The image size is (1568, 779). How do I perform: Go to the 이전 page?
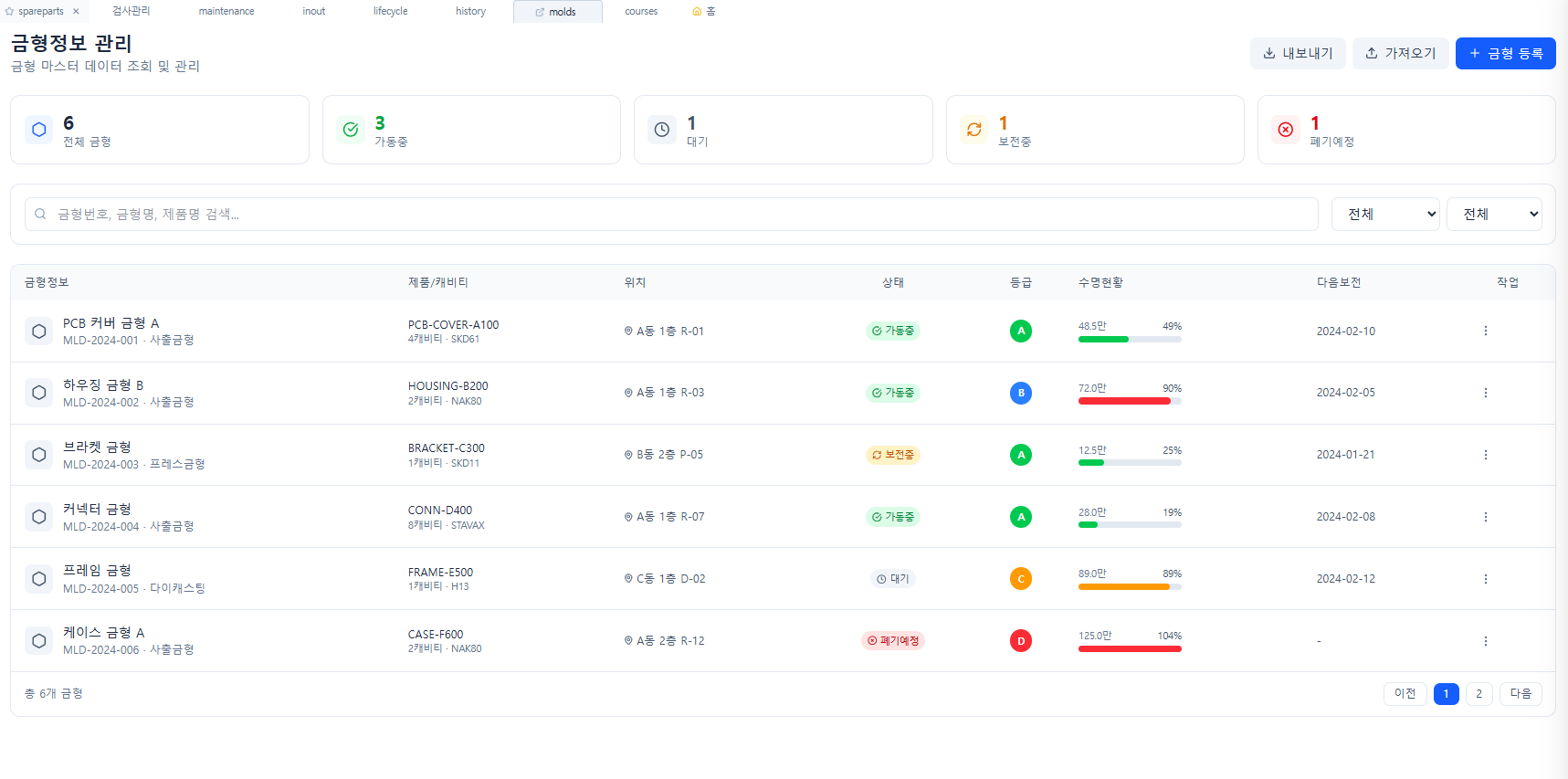pyautogui.click(x=1405, y=694)
